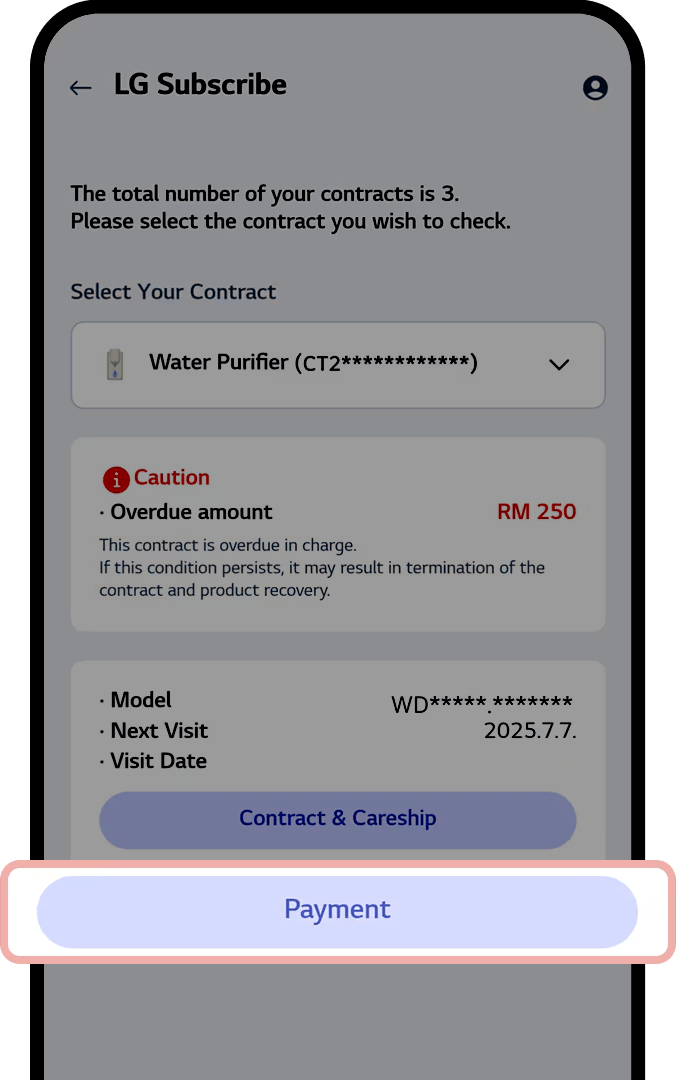
Task: Click the water purifier product icon
Action: 115,364
